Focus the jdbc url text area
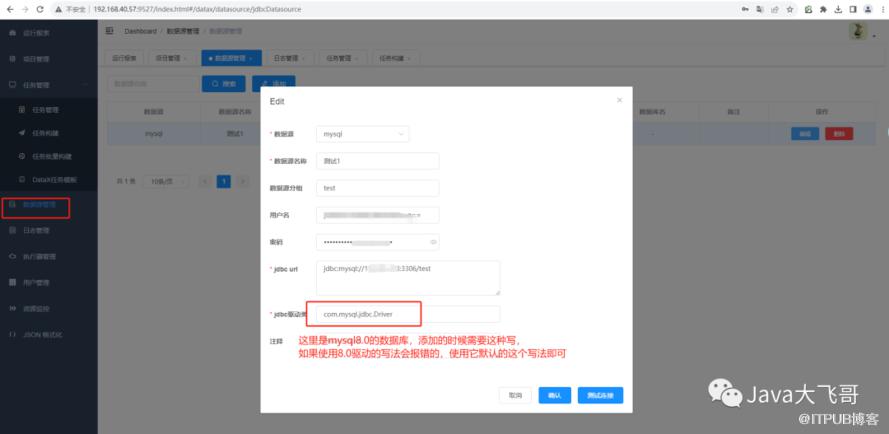Screen dimensions: 889x434 [408, 278]
